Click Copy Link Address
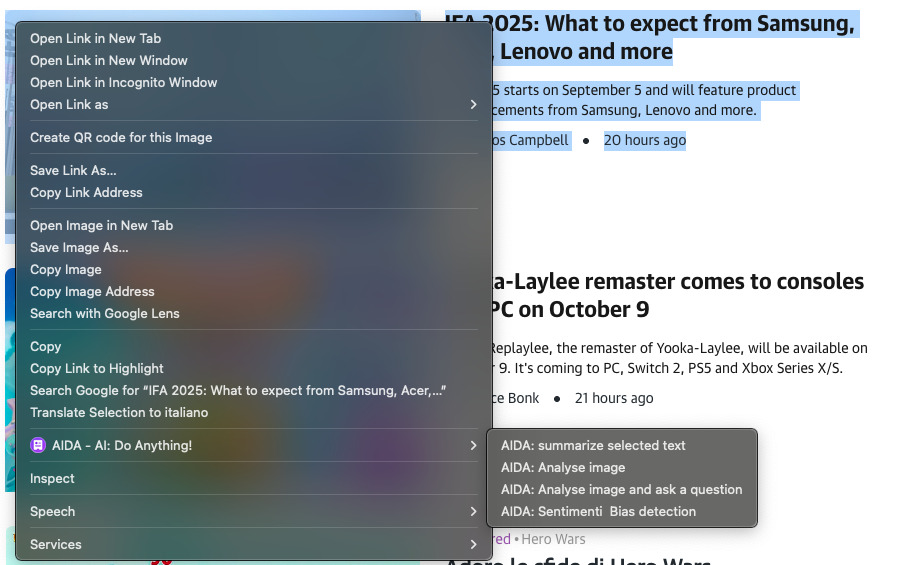Image resolution: width=910 pixels, height=565 pixels. click(x=254, y=193)
